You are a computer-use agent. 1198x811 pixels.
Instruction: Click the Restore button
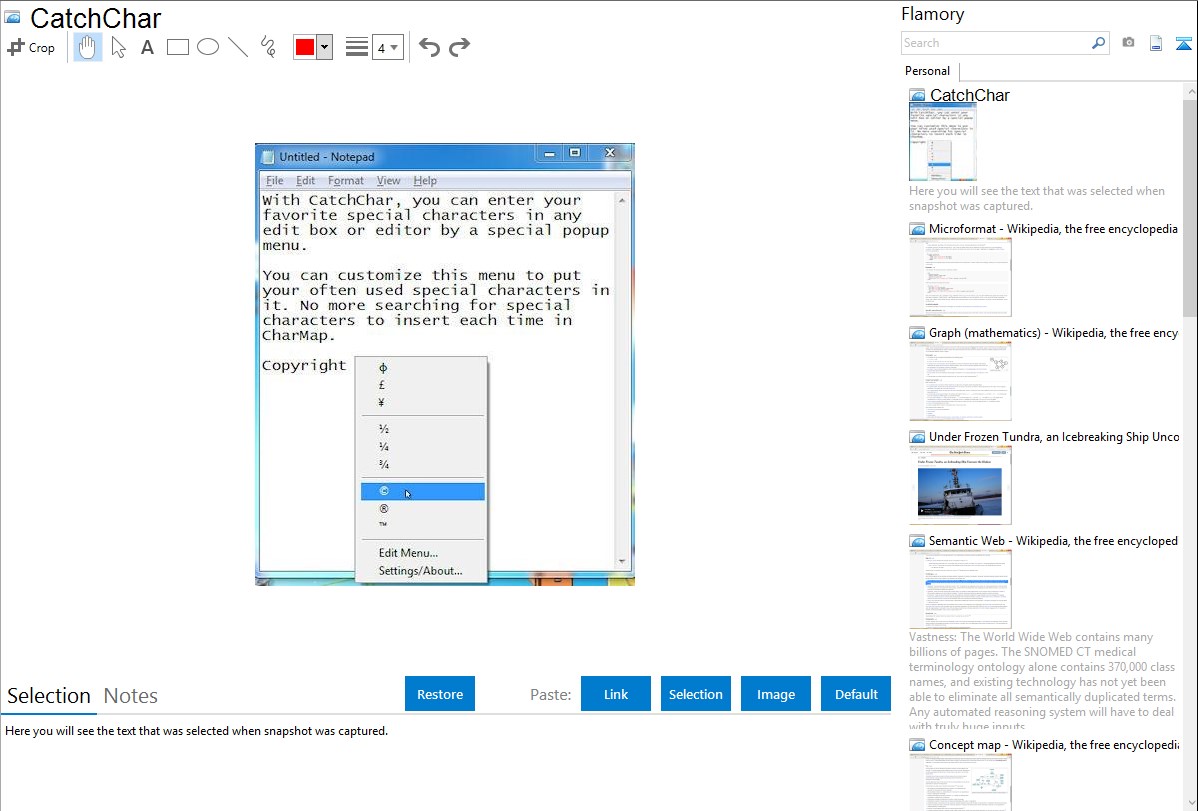[440, 694]
